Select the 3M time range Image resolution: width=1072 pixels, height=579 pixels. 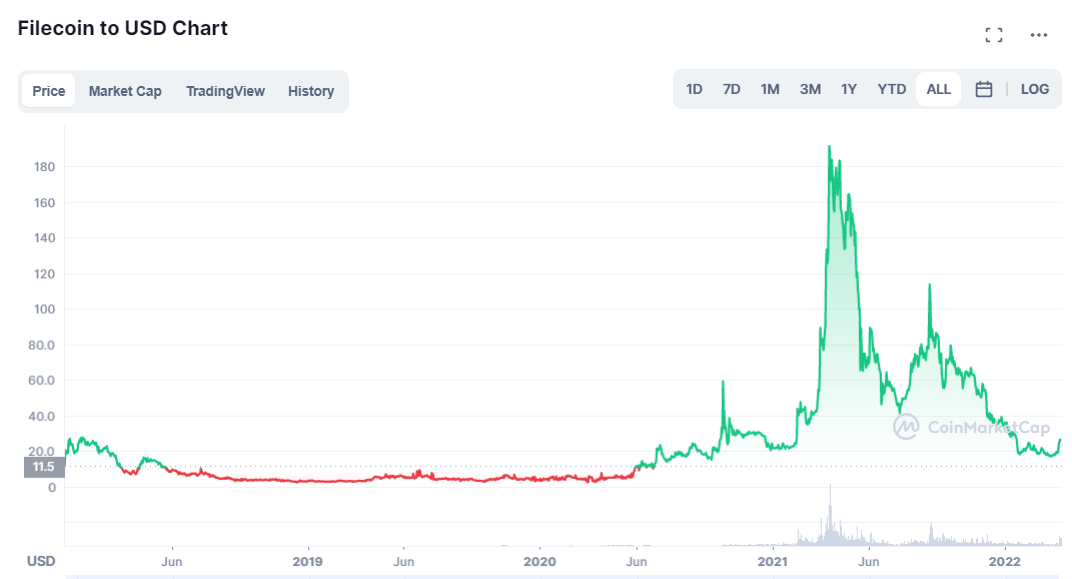[810, 89]
